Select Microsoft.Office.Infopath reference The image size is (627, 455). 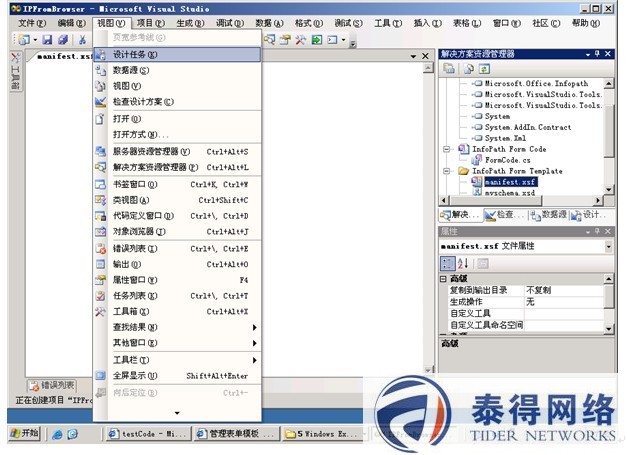pos(536,83)
